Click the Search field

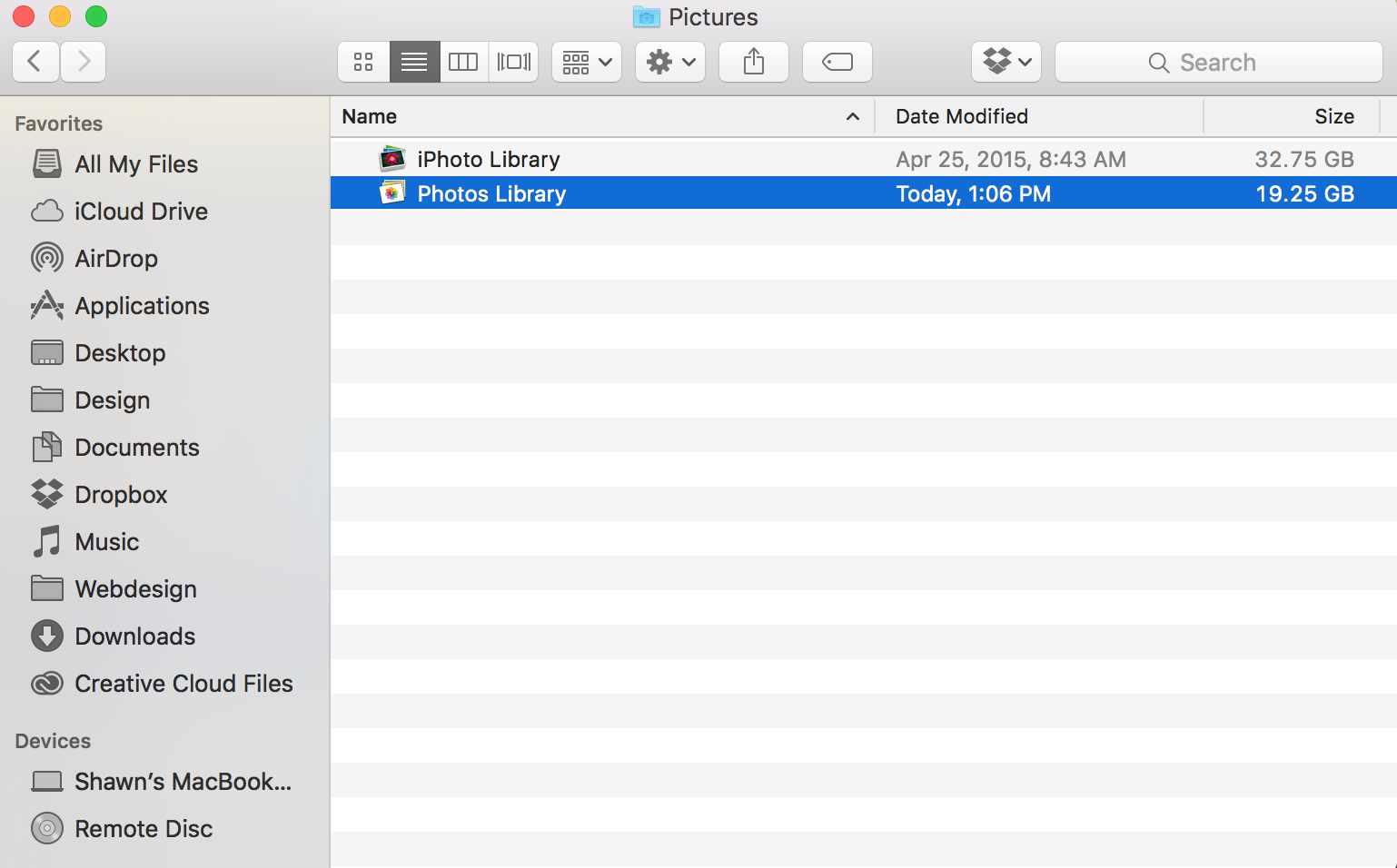[x=1219, y=62]
